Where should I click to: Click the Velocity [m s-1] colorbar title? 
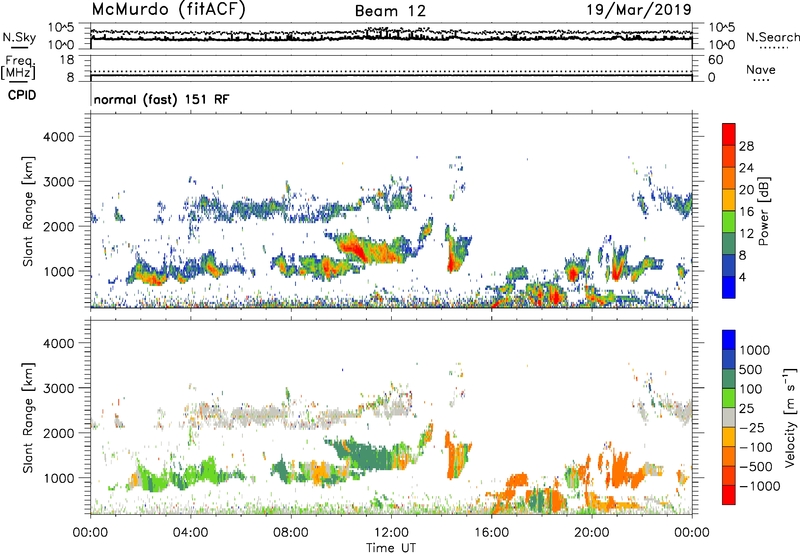790,417
